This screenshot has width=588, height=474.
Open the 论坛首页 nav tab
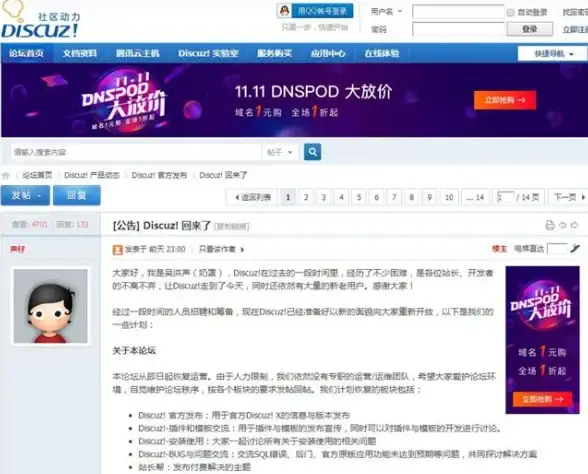coord(26,53)
